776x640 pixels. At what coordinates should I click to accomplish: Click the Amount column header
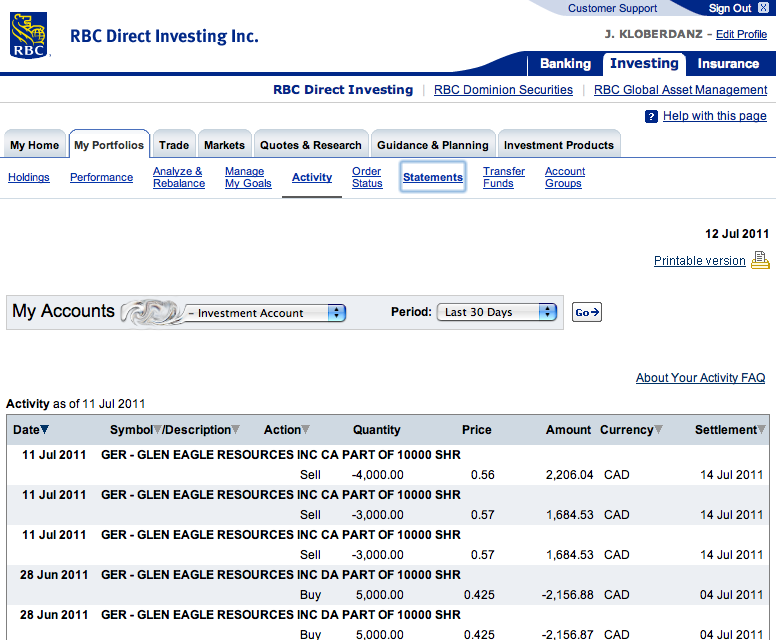pyautogui.click(x=568, y=430)
